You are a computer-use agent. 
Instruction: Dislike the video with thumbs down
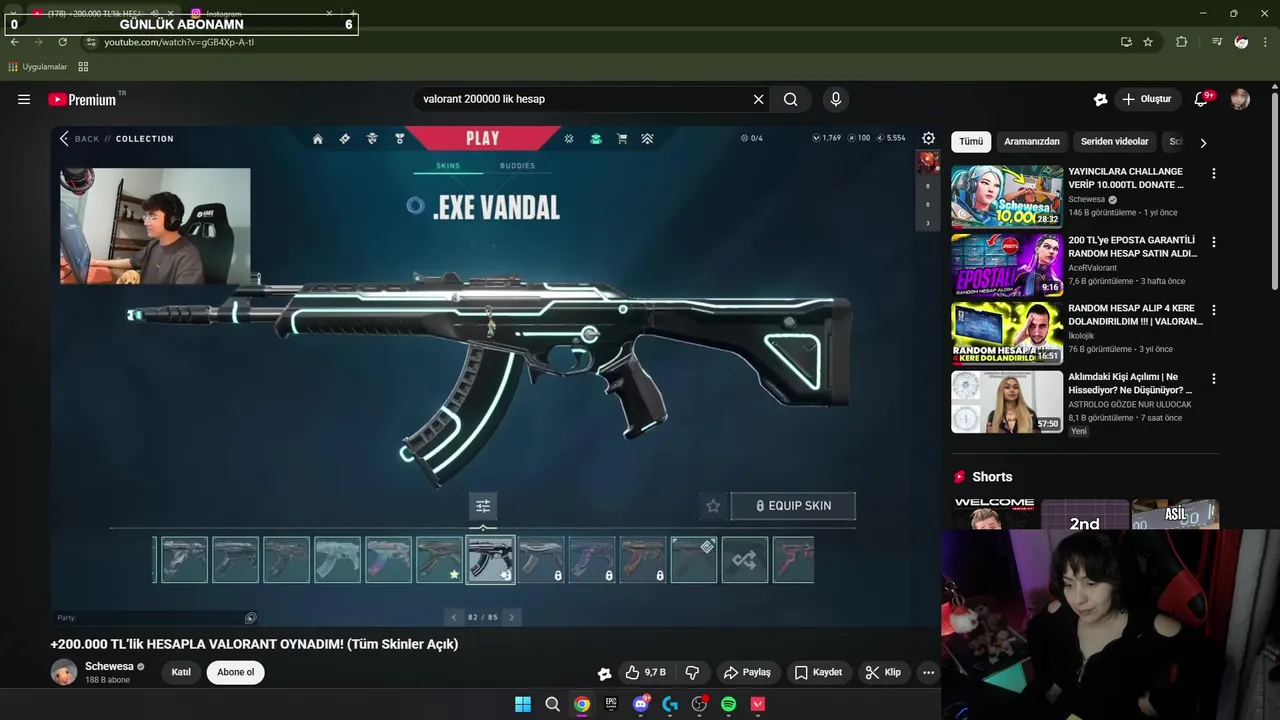(692, 672)
